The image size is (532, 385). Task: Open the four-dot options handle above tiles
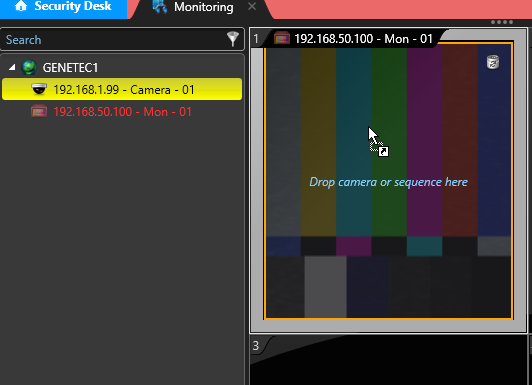click(x=502, y=22)
